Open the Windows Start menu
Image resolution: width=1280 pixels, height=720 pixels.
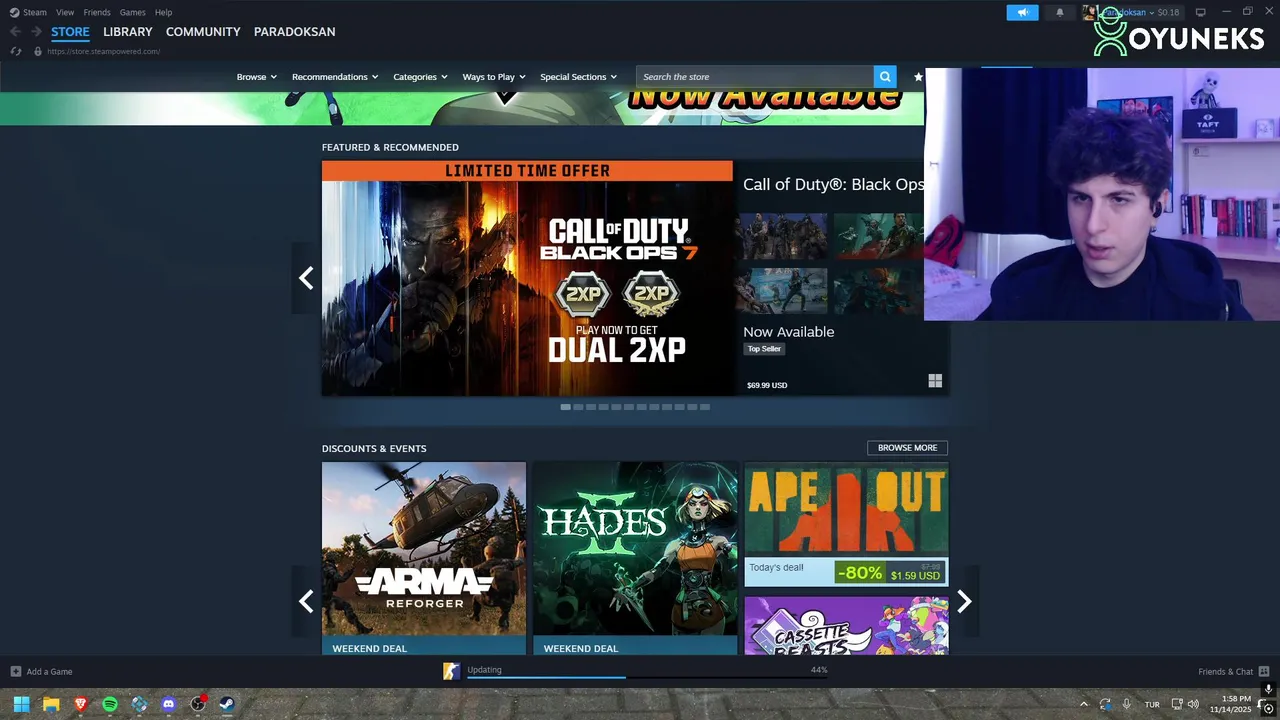tap(21, 704)
